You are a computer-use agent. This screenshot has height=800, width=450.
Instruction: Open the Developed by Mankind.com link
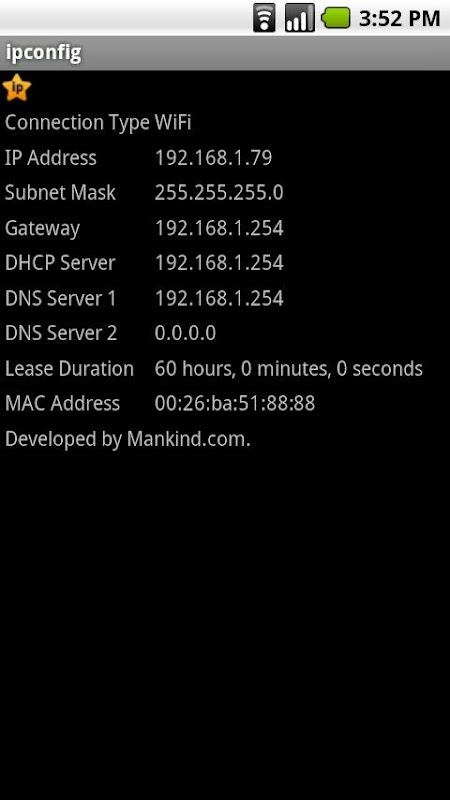(128, 439)
